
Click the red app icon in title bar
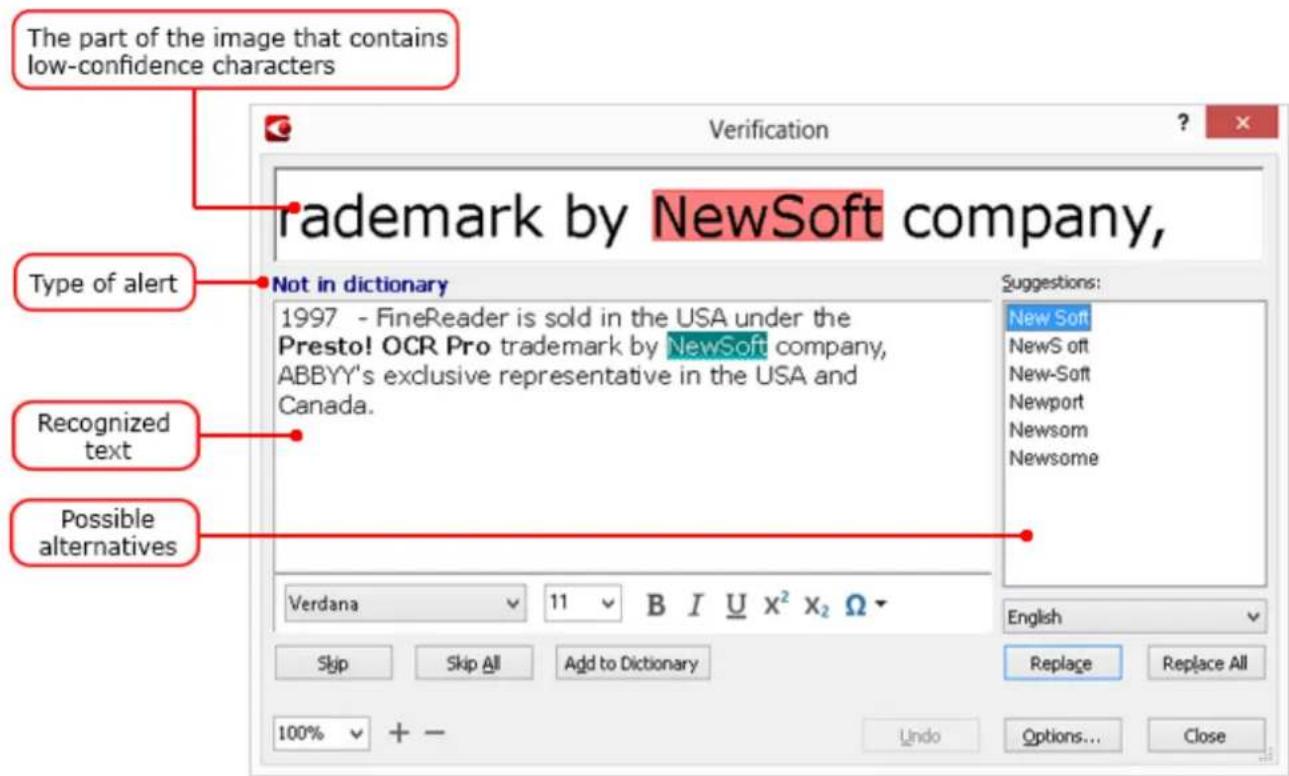(x=277, y=128)
